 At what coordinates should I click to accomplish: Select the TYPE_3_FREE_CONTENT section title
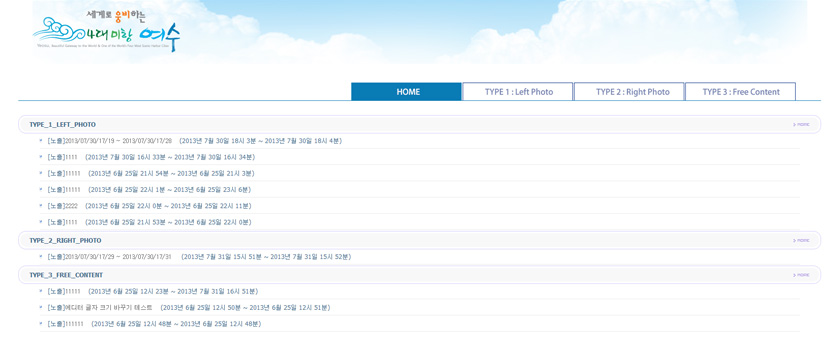66,275
